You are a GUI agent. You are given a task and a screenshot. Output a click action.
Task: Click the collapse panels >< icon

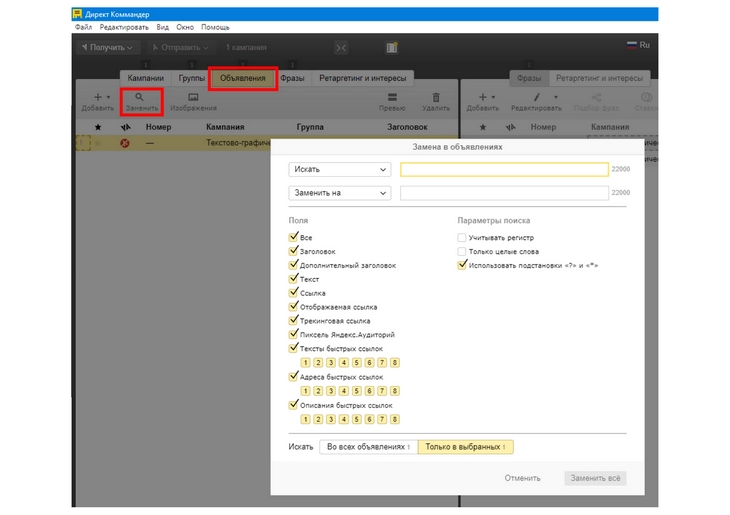click(341, 47)
